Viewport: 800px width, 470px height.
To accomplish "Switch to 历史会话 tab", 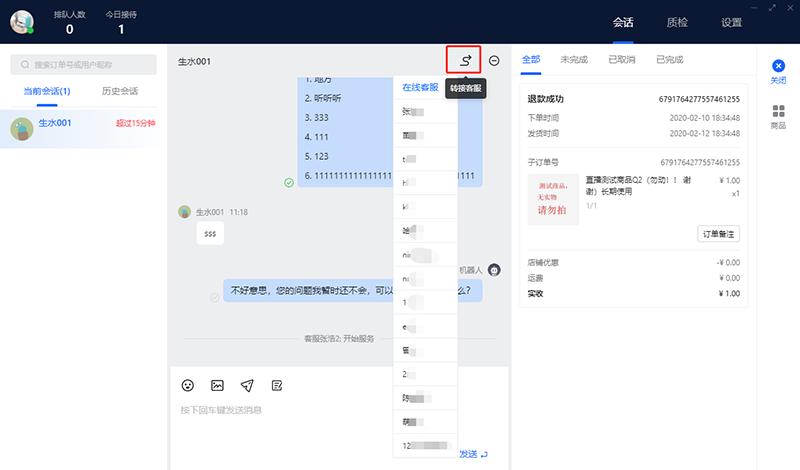I will [x=120, y=91].
